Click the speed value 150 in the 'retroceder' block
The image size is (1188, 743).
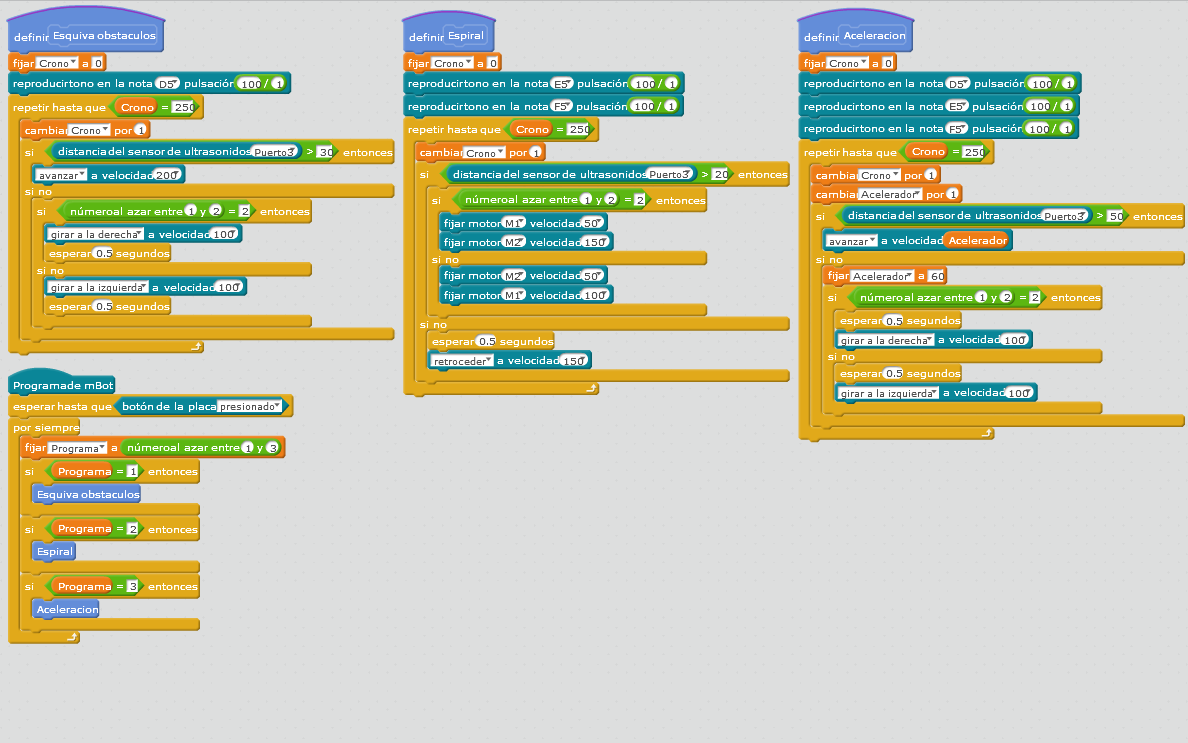coord(574,361)
